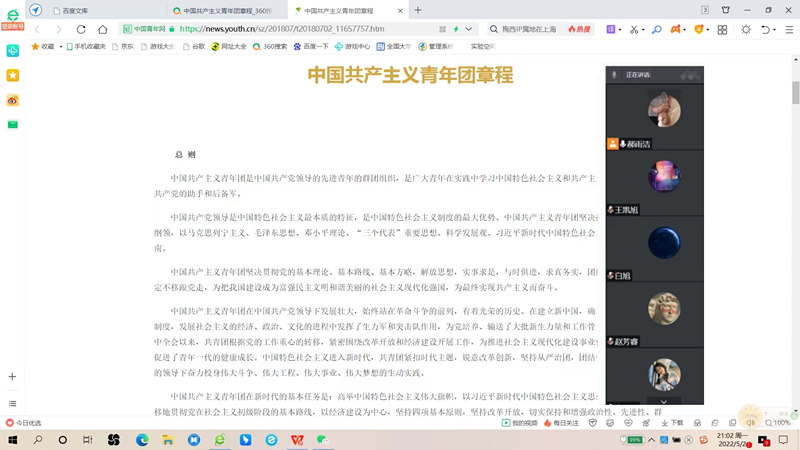Screen dimensions: 800x450
Task: Open the 百度文库 browser tab
Action: pyautogui.click(x=71, y=10)
